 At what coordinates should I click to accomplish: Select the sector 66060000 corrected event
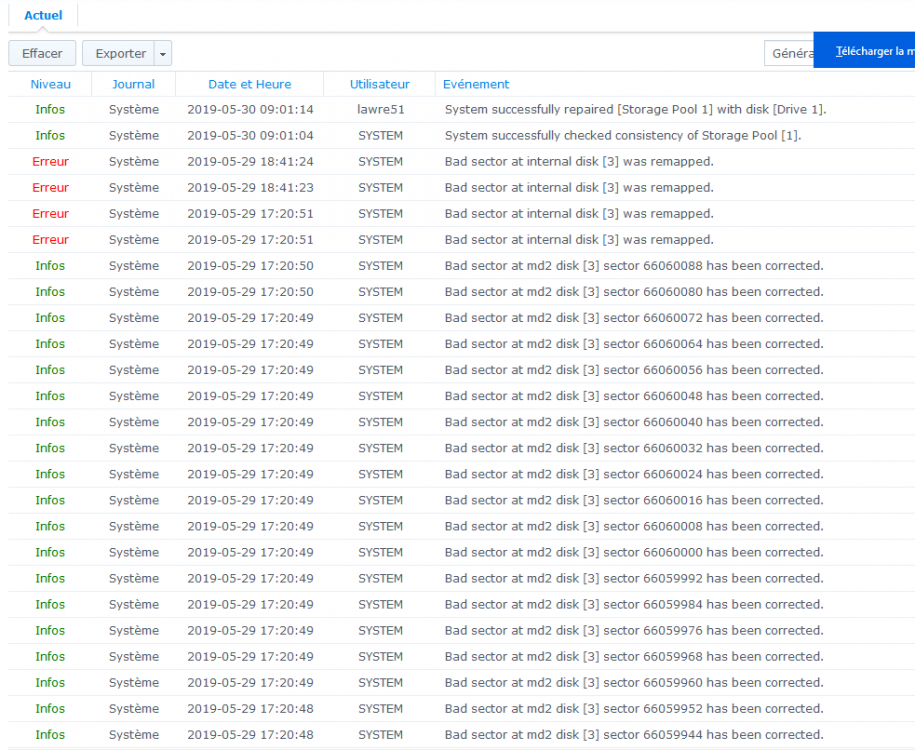pos(462,553)
